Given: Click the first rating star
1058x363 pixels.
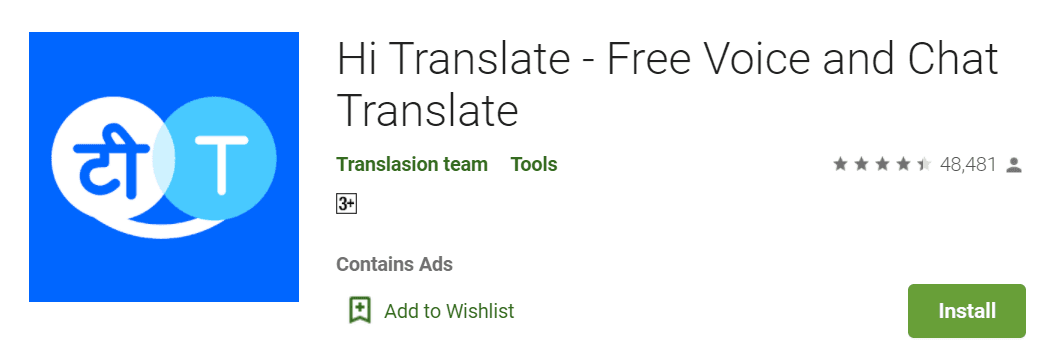Looking at the screenshot, I should pyautogui.click(x=840, y=164).
